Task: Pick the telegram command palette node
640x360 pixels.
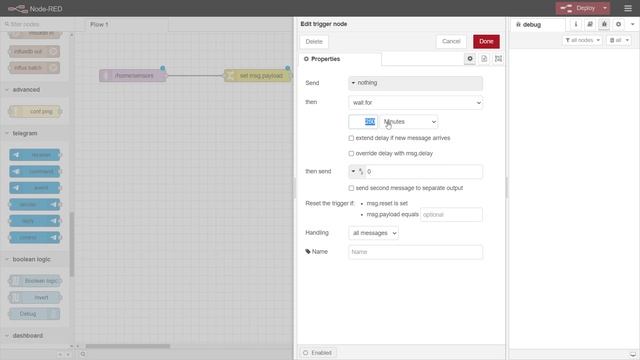Action: [x=35, y=171]
